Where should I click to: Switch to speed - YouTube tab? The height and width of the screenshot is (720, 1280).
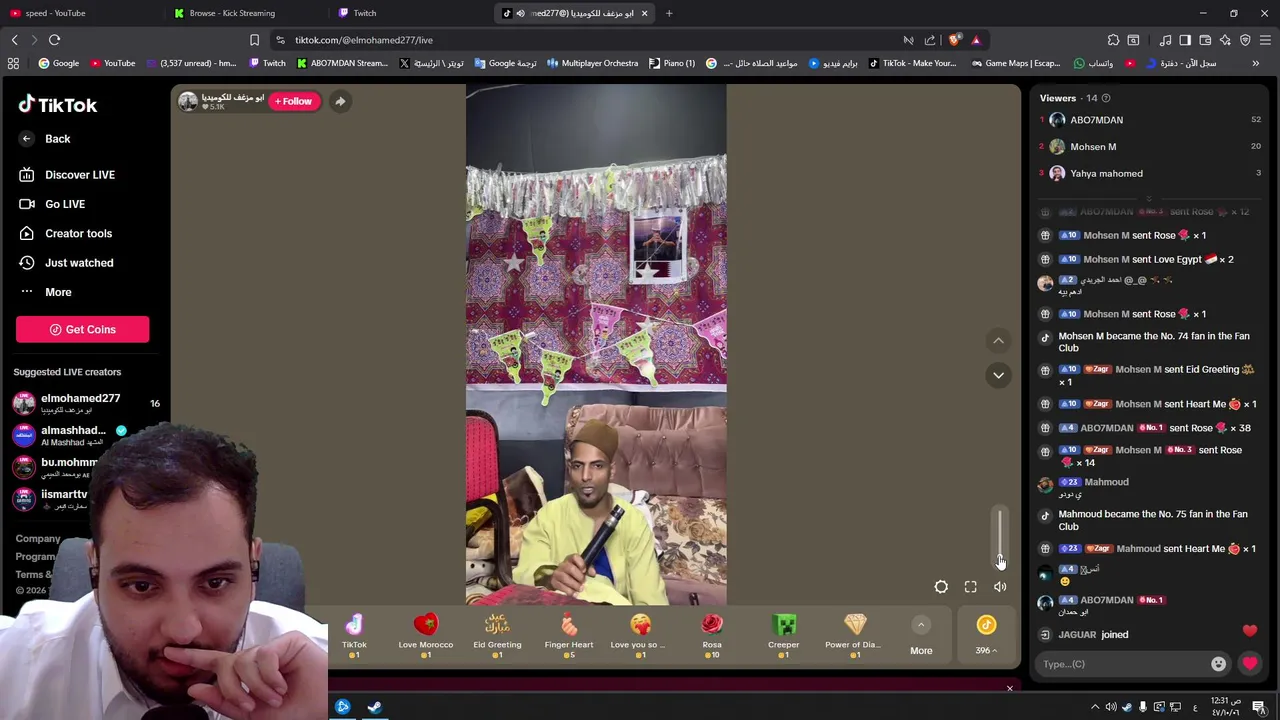click(x=82, y=13)
